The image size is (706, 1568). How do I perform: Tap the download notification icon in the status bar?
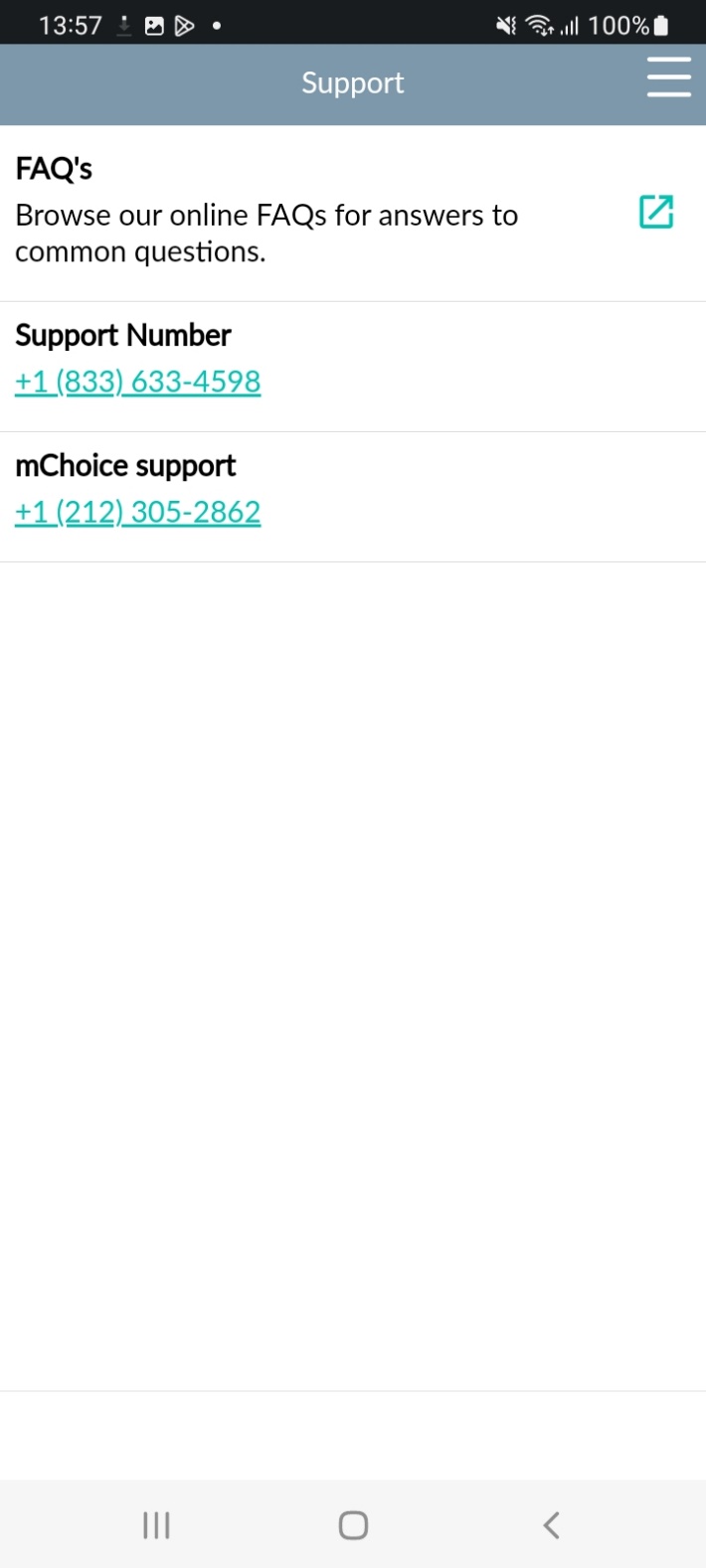click(x=124, y=26)
